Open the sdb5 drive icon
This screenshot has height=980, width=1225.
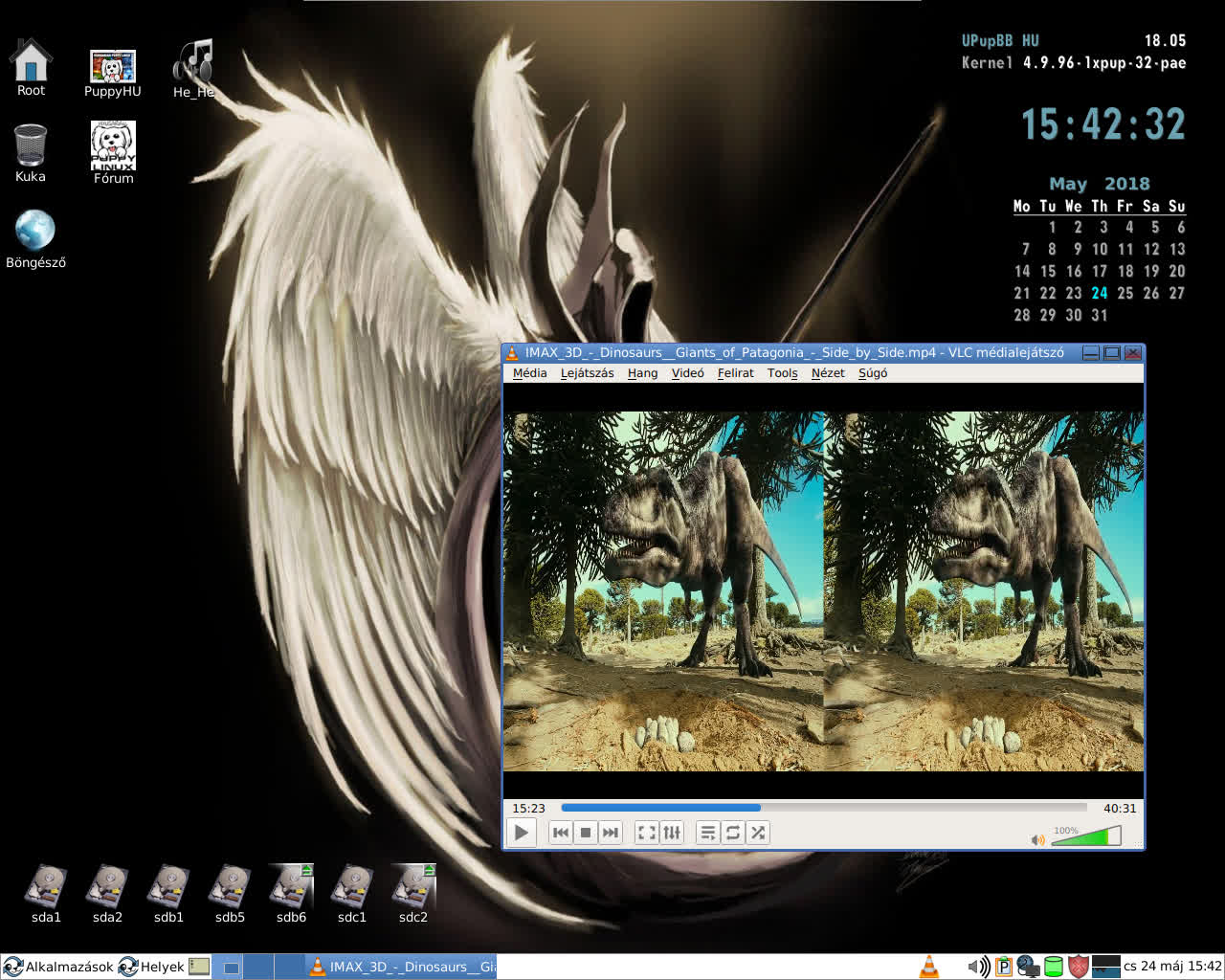230,894
